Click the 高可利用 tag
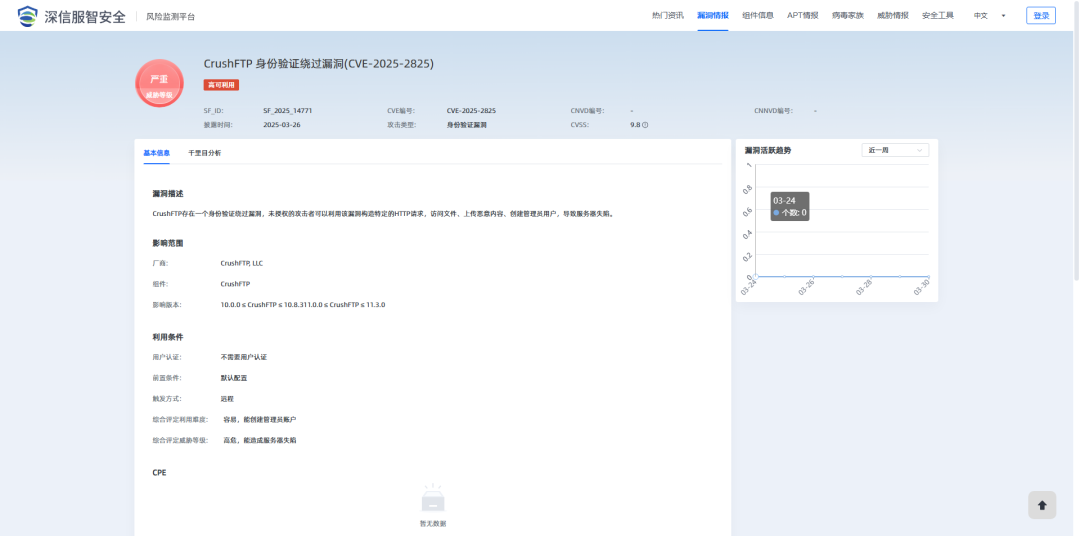The width and height of the screenshot is (1080, 536). (x=221, y=85)
